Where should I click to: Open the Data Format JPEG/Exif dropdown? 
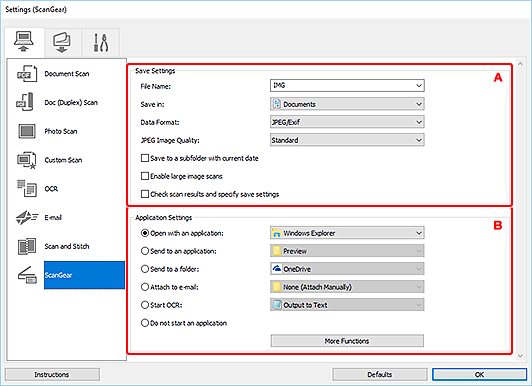(x=347, y=122)
